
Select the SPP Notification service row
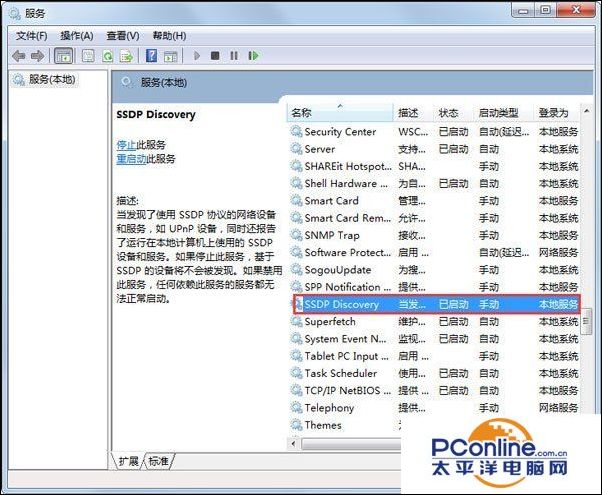434,287
